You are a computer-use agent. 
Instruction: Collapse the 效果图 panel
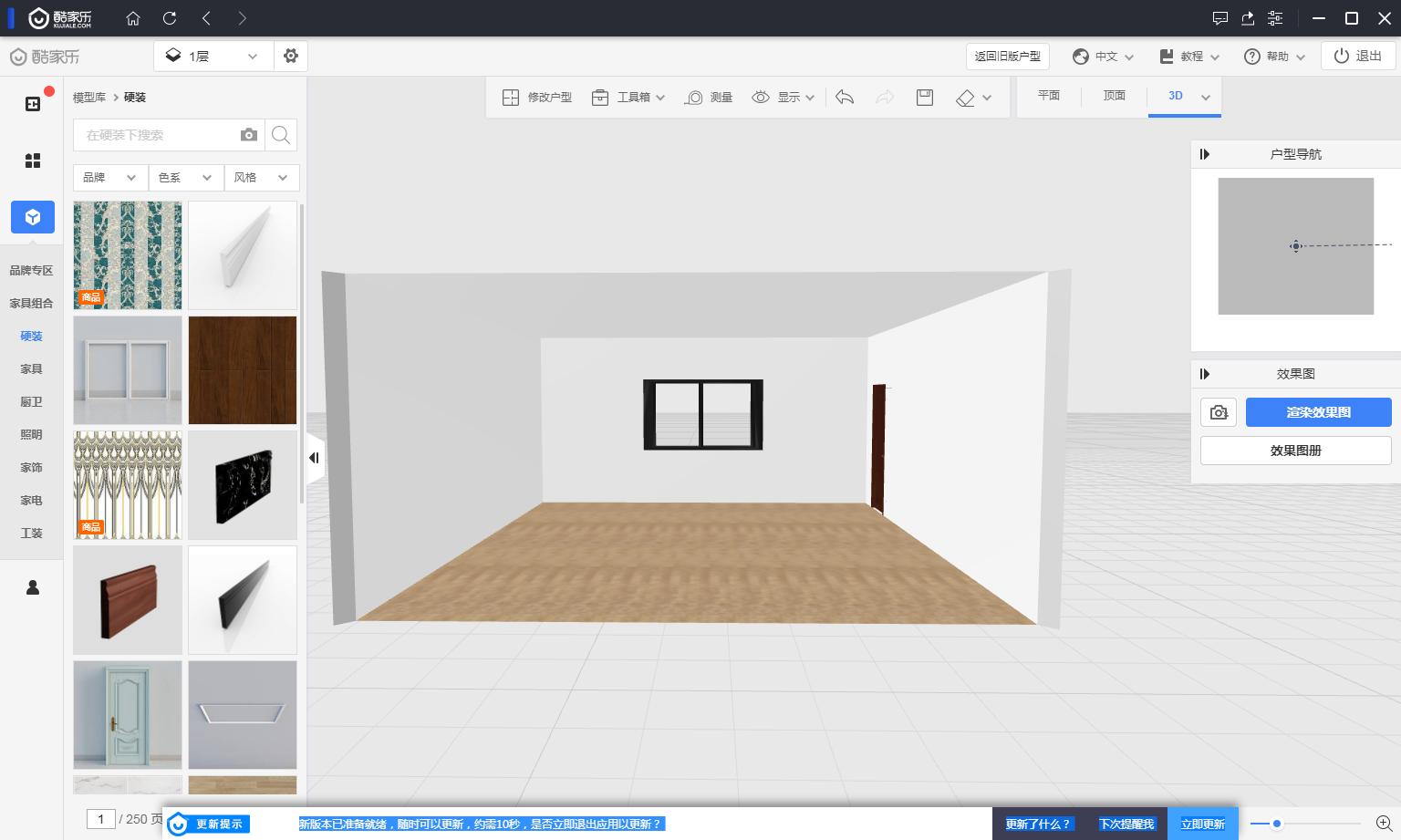tap(1205, 374)
